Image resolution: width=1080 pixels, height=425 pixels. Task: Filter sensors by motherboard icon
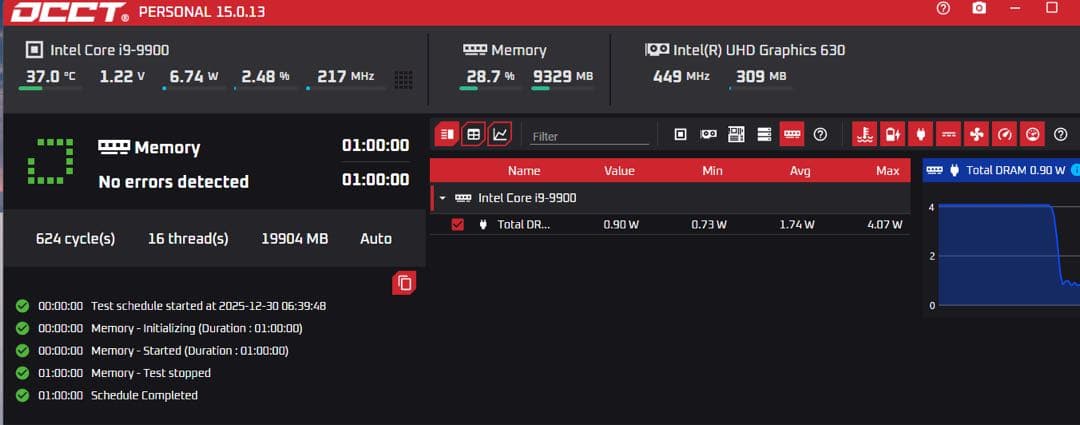[x=736, y=134]
